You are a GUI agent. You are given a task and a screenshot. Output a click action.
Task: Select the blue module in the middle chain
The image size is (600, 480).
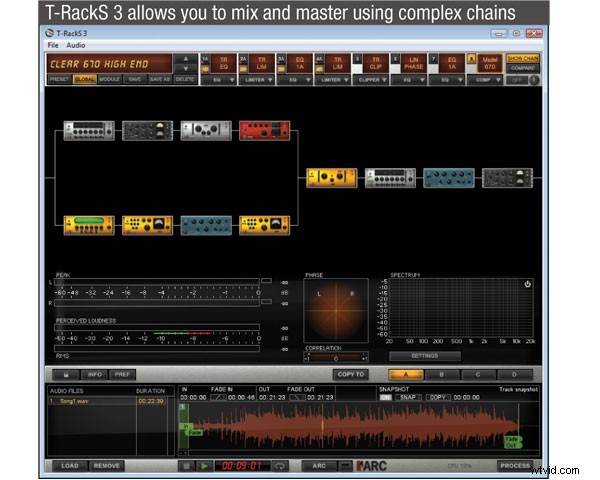tap(449, 178)
